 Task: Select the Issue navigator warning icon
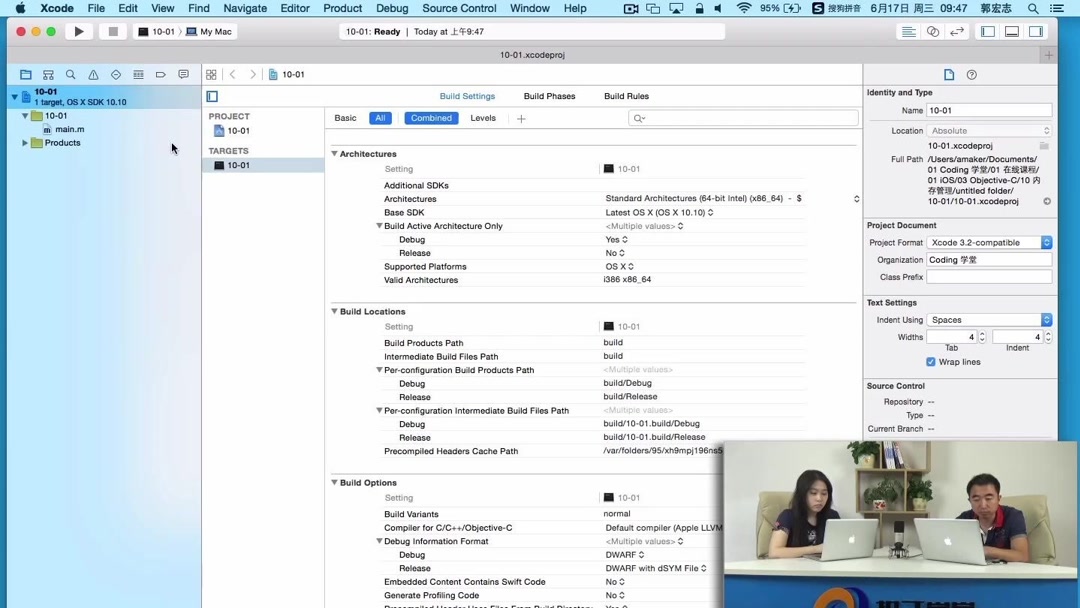tap(92, 74)
